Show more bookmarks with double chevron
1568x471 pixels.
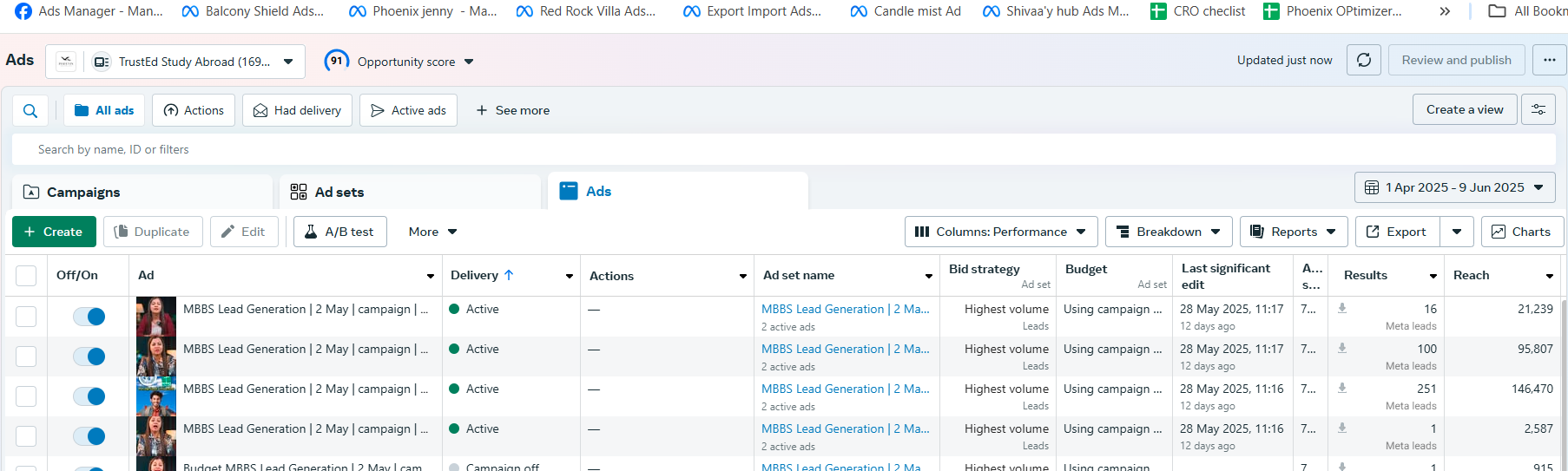tap(1445, 11)
